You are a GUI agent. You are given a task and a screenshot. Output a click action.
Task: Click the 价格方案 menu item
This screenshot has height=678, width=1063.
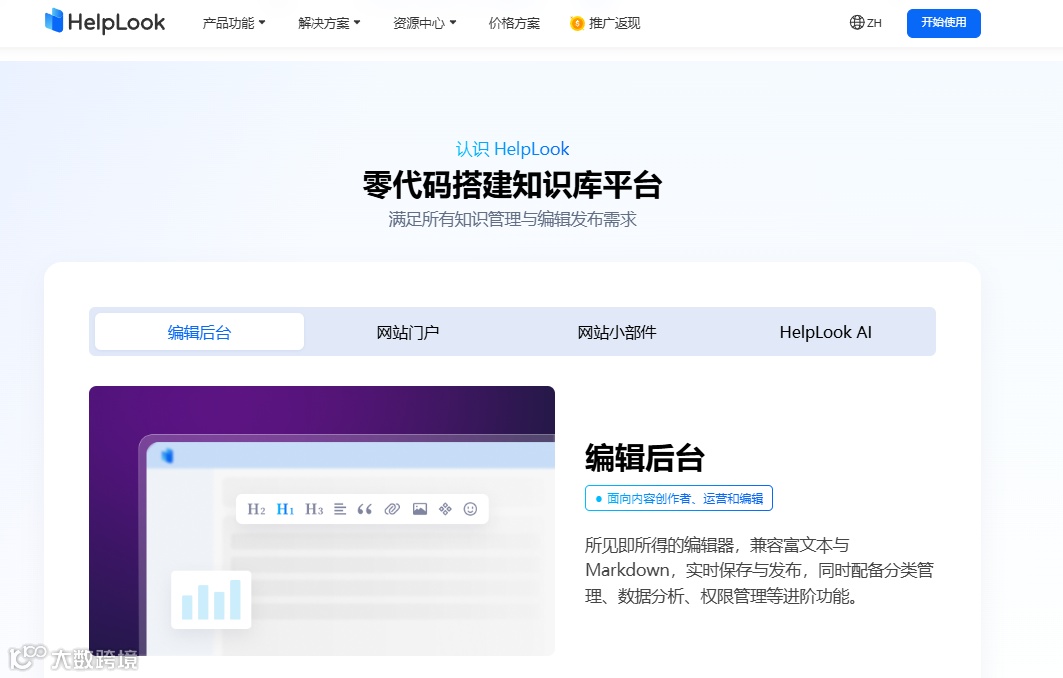[513, 23]
